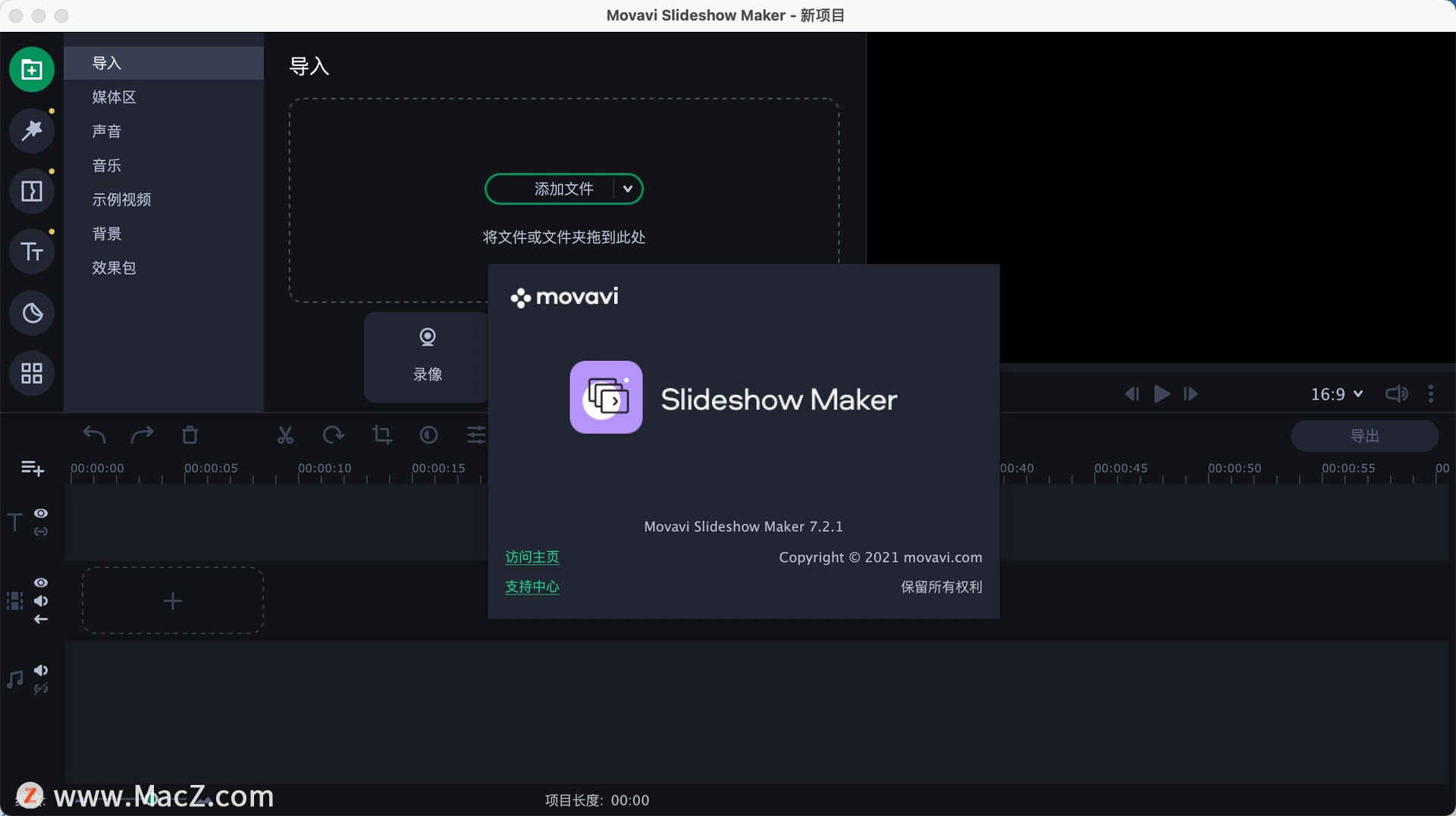
Task: Click the 00:00:45 timeline ruler mark
Action: (x=1120, y=469)
